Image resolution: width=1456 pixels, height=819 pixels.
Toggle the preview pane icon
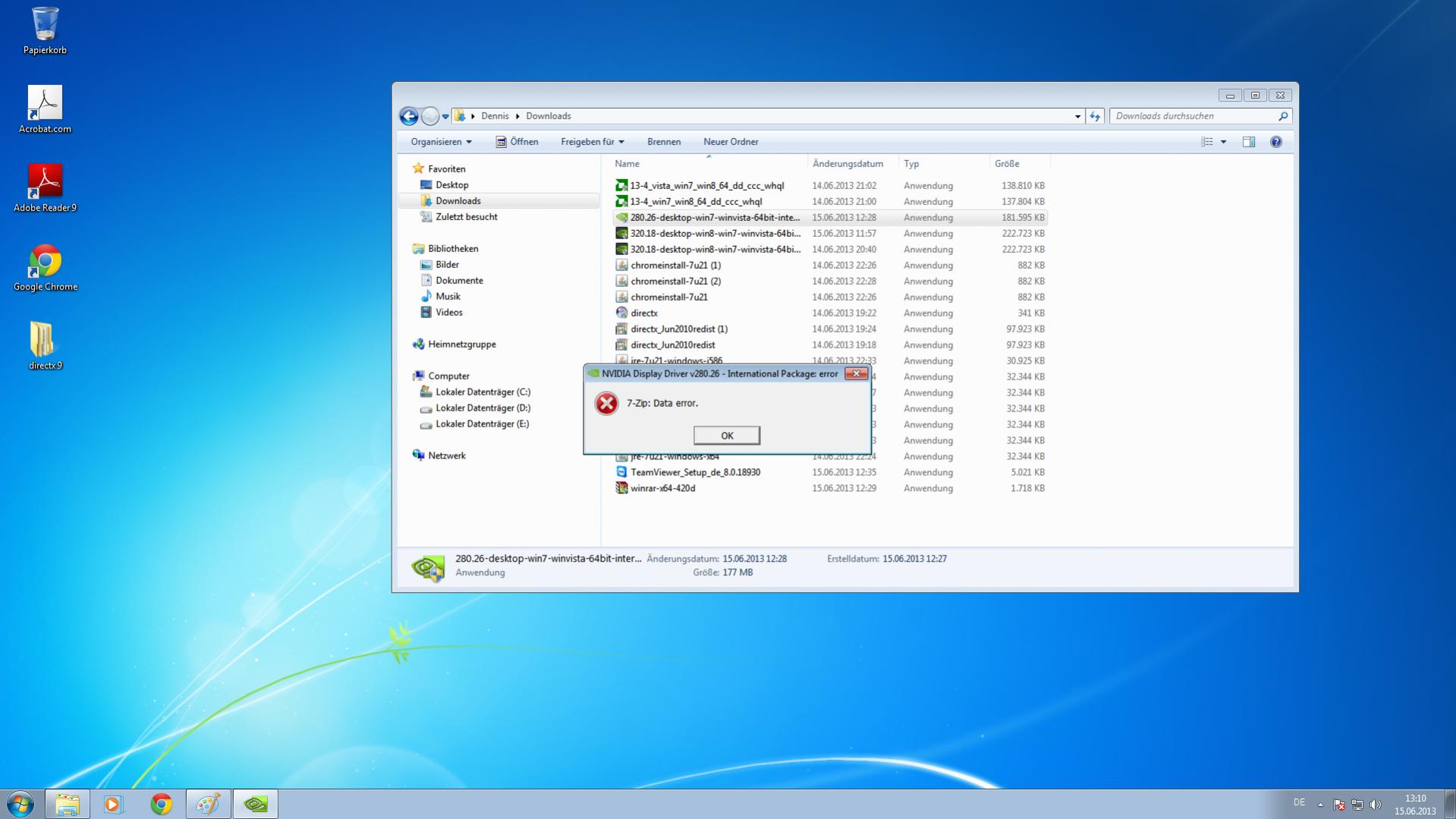coord(1248,142)
